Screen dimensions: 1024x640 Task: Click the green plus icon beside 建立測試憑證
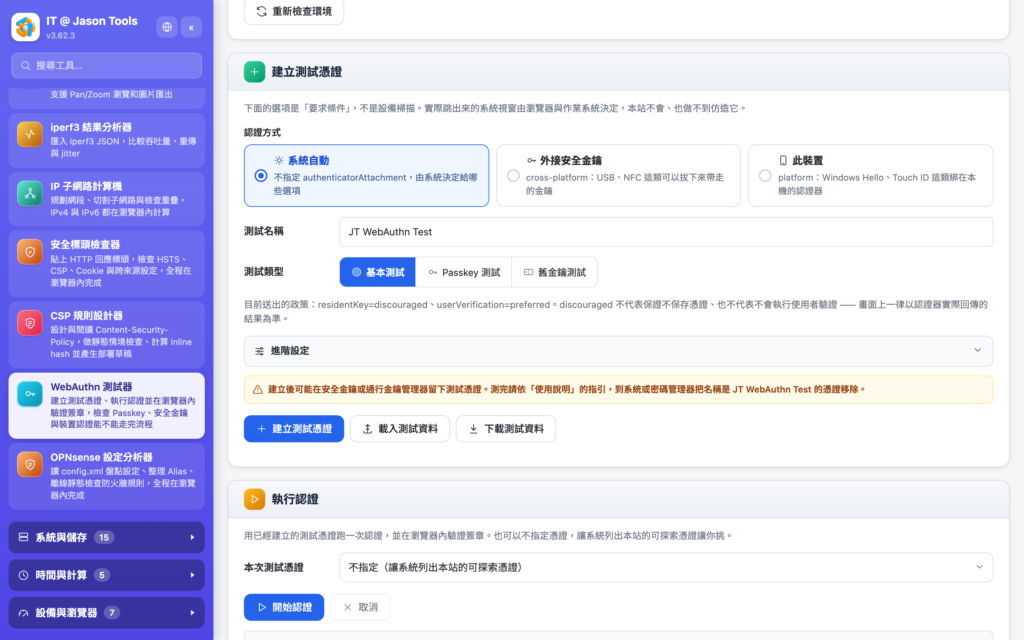(255, 72)
